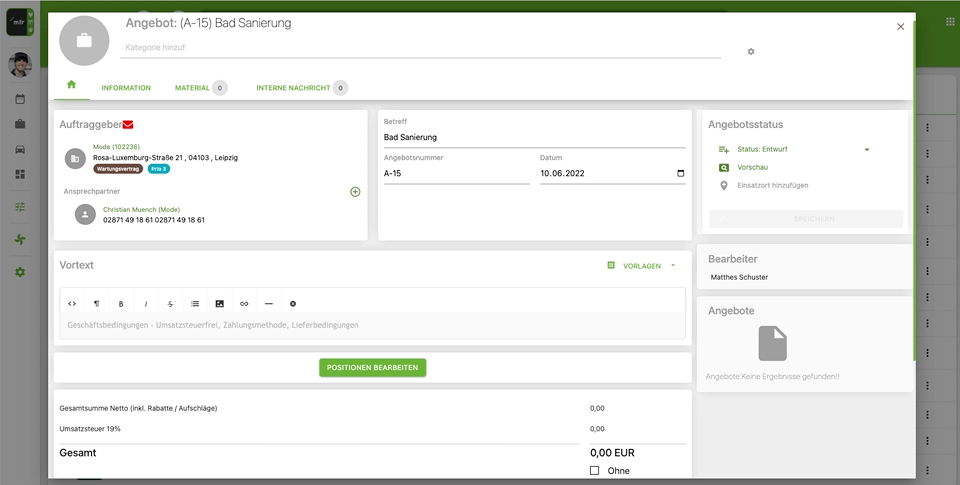
Task: Open the Vorlagen dropdown
Action: (x=641, y=266)
